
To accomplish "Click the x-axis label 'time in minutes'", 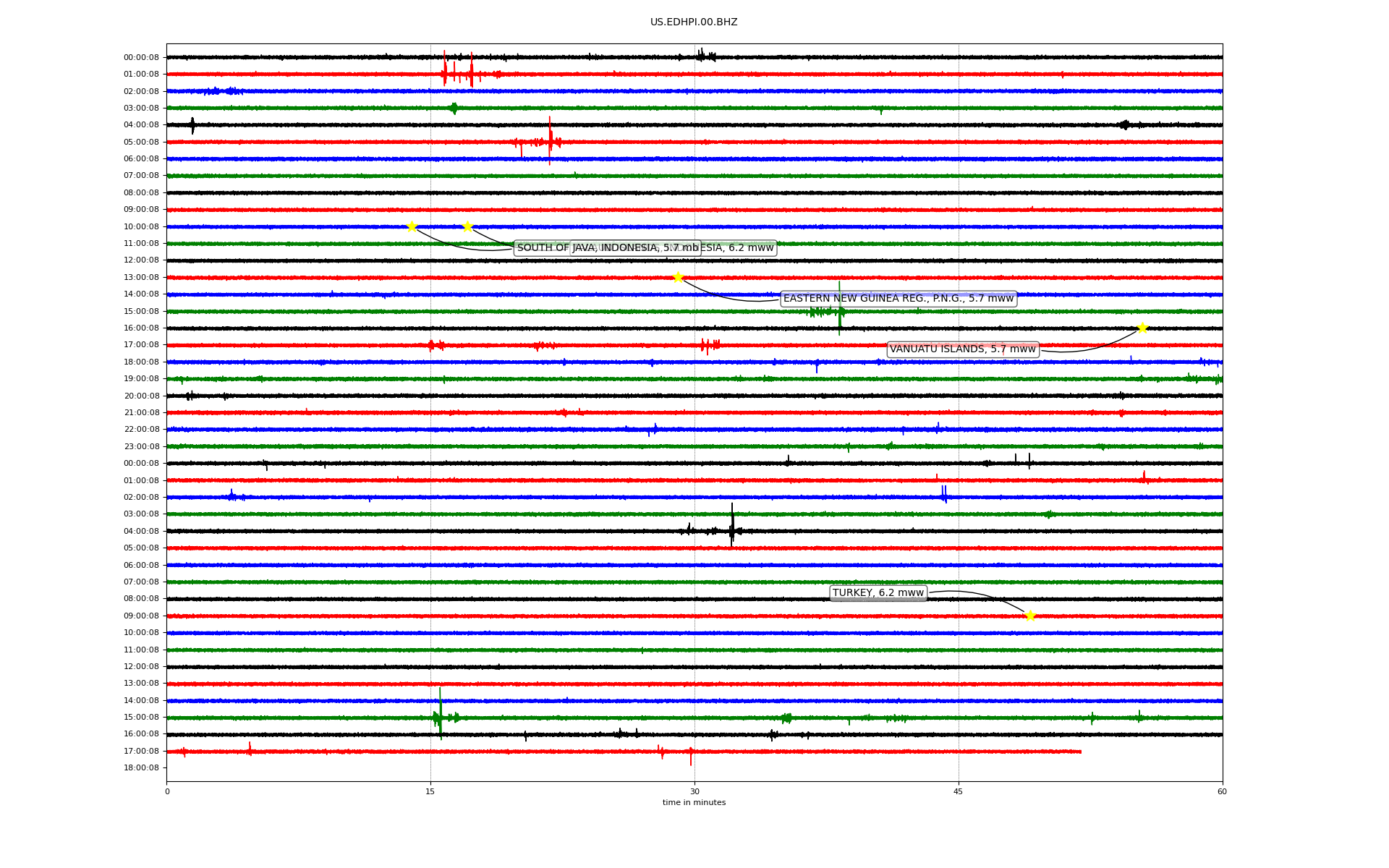I will pyautogui.click(x=694, y=803).
